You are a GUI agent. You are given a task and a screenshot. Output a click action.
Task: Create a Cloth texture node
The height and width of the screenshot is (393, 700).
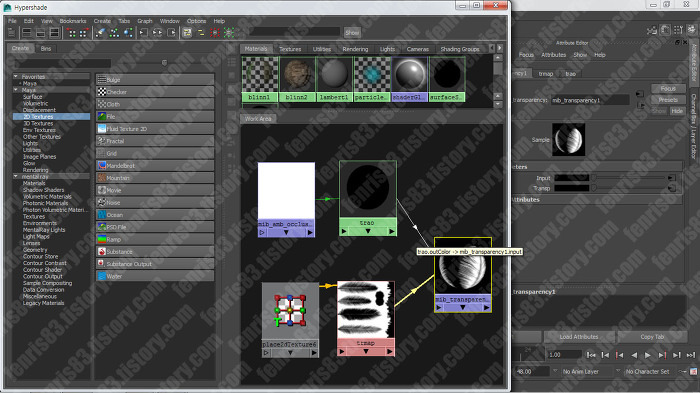(155, 104)
